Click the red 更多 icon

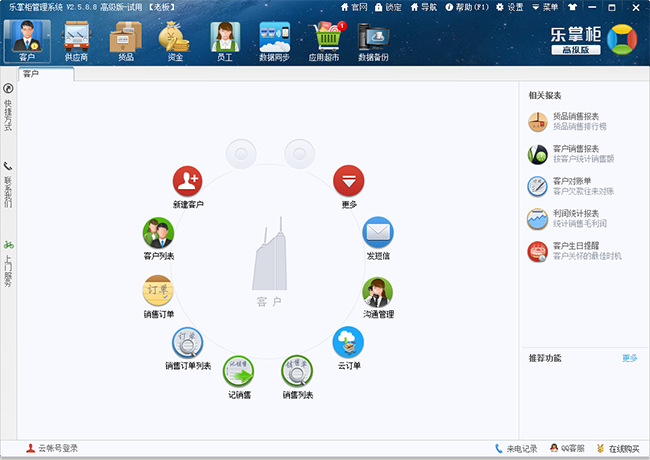(x=348, y=182)
